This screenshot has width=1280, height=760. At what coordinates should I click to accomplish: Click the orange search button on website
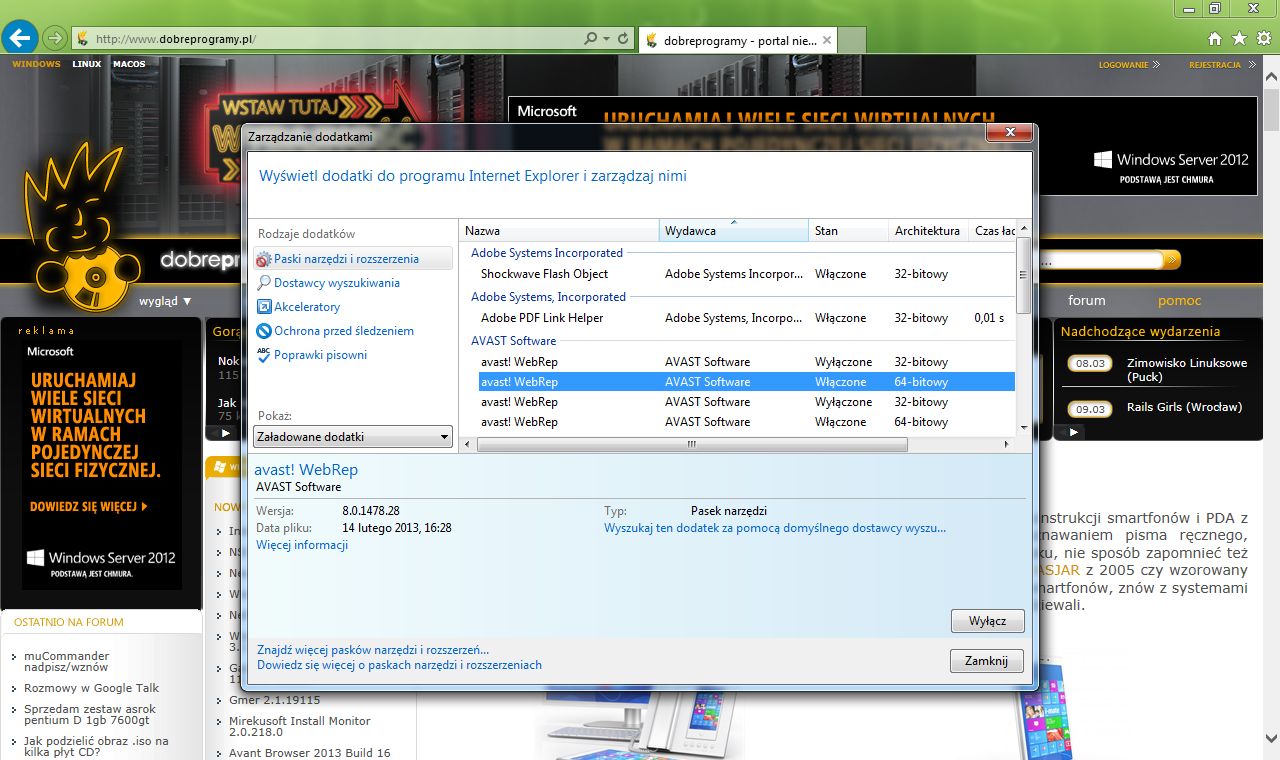tap(1173, 260)
